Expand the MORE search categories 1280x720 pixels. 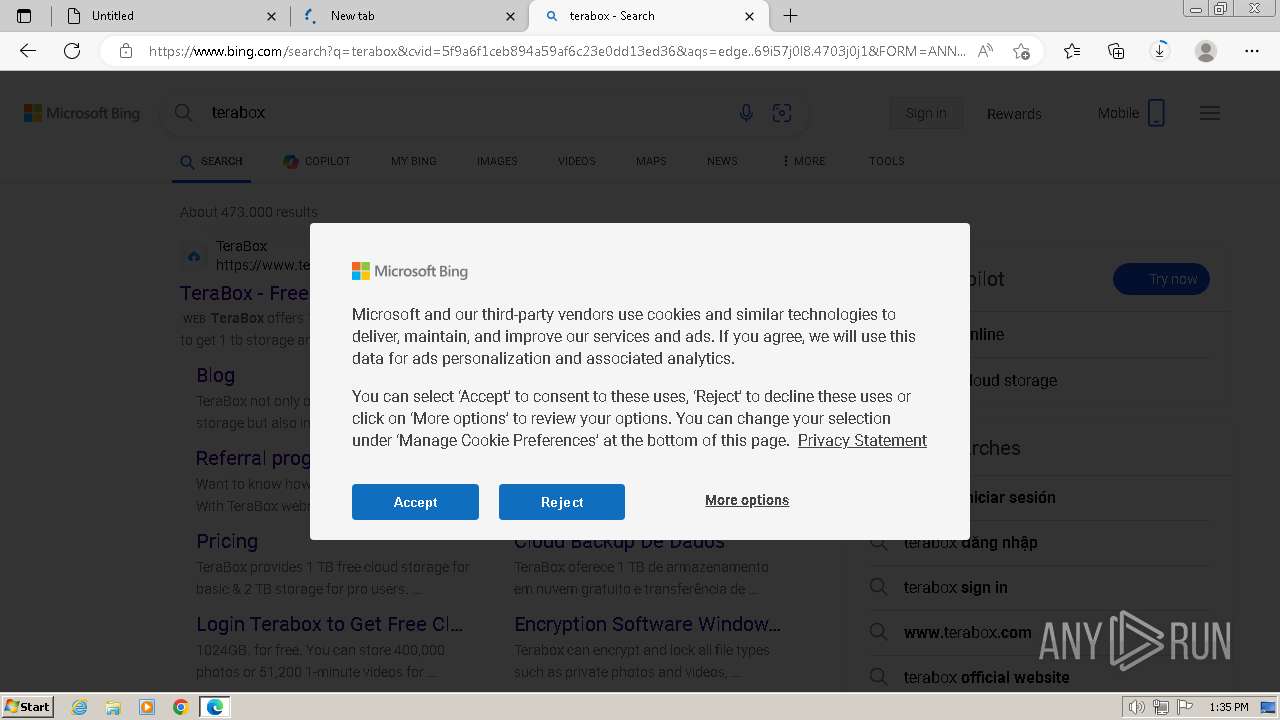click(x=804, y=161)
